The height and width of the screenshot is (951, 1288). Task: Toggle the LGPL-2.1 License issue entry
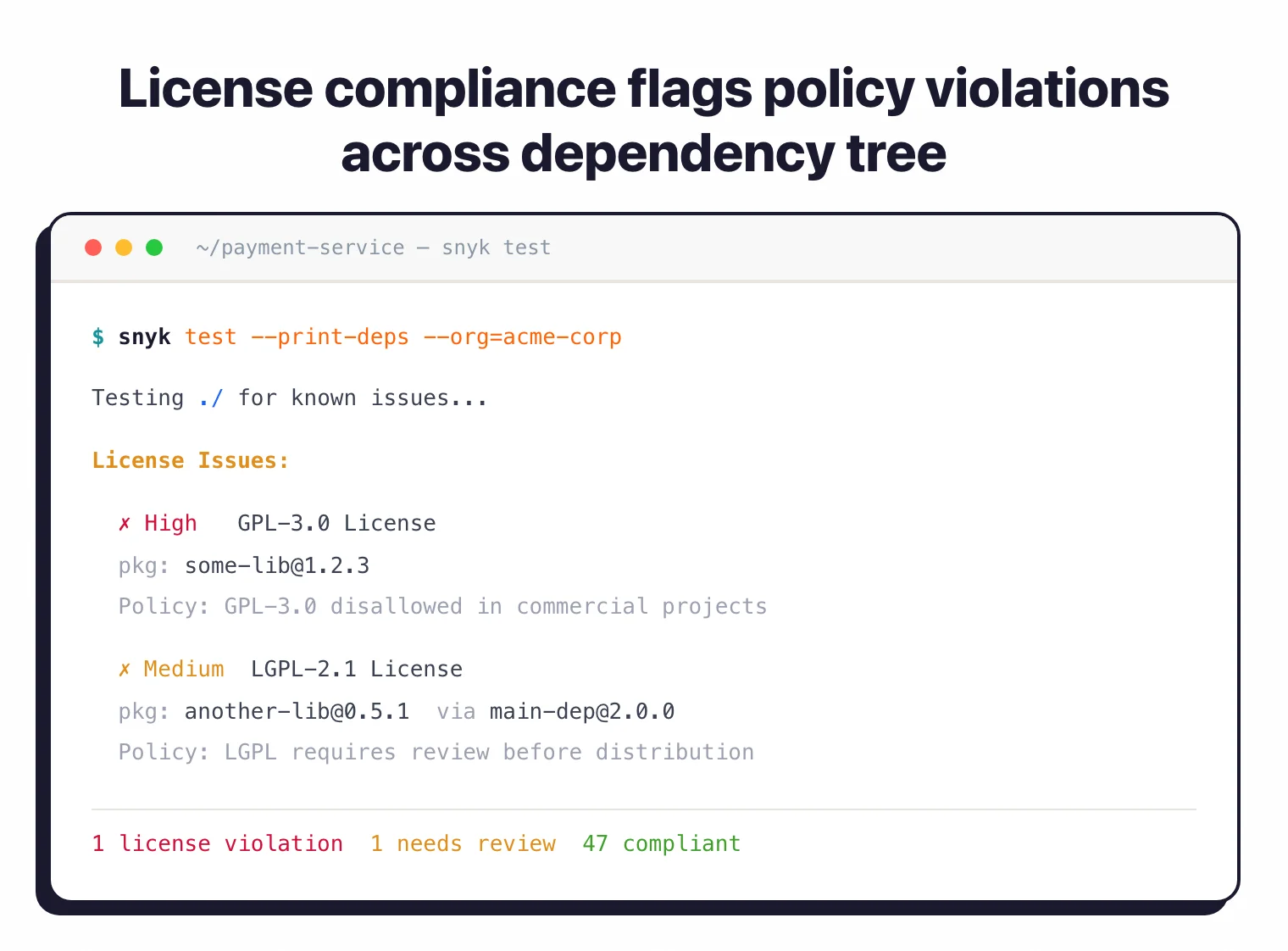(x=356, y=669)
